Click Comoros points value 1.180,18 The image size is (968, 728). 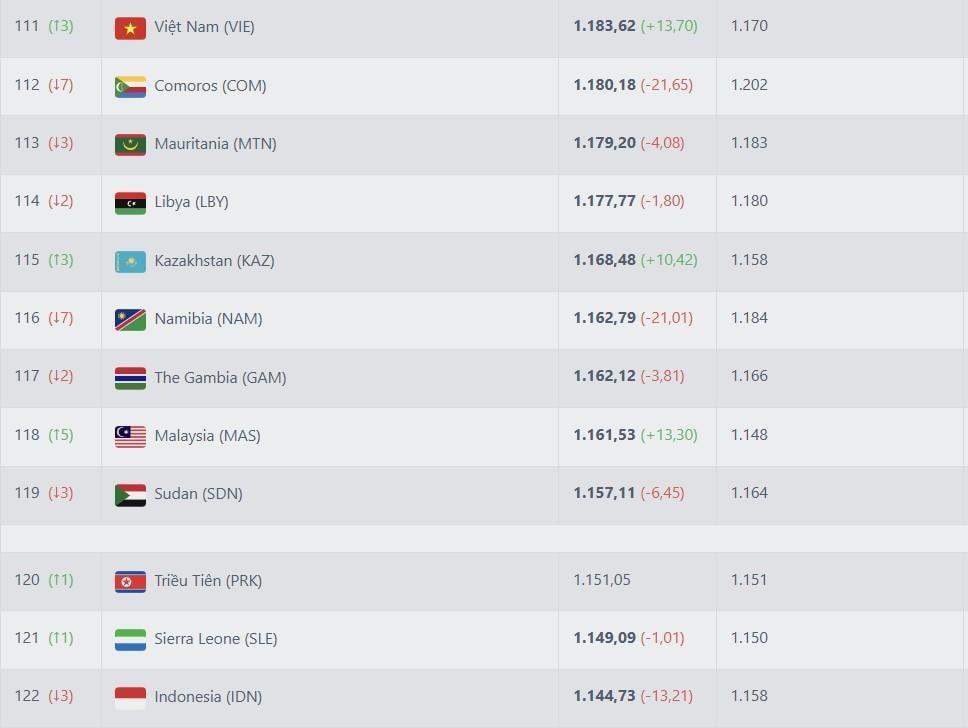click(x=604, y=85)
